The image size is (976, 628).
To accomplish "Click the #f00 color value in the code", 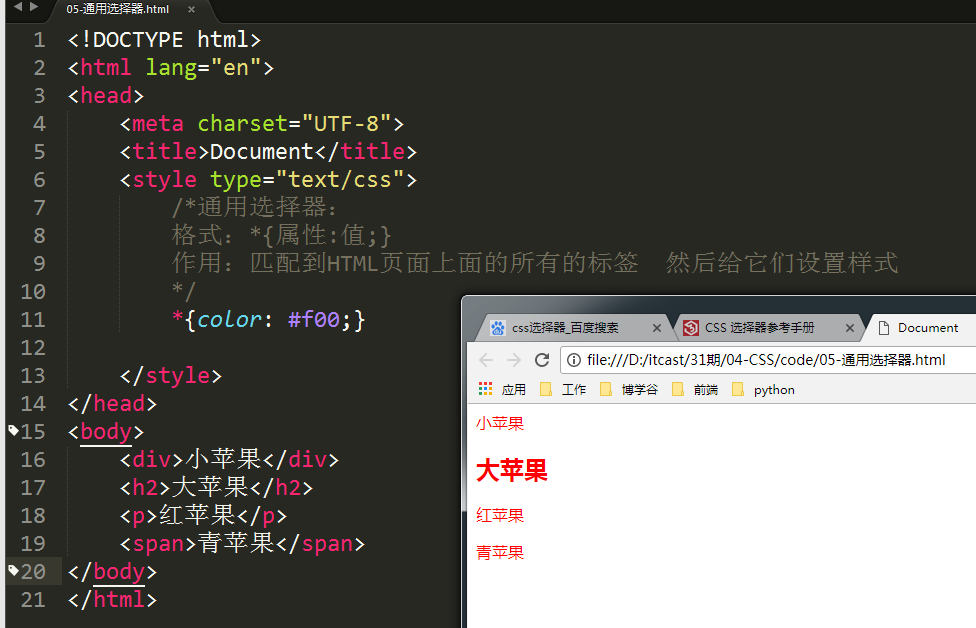I will (314, 320).
